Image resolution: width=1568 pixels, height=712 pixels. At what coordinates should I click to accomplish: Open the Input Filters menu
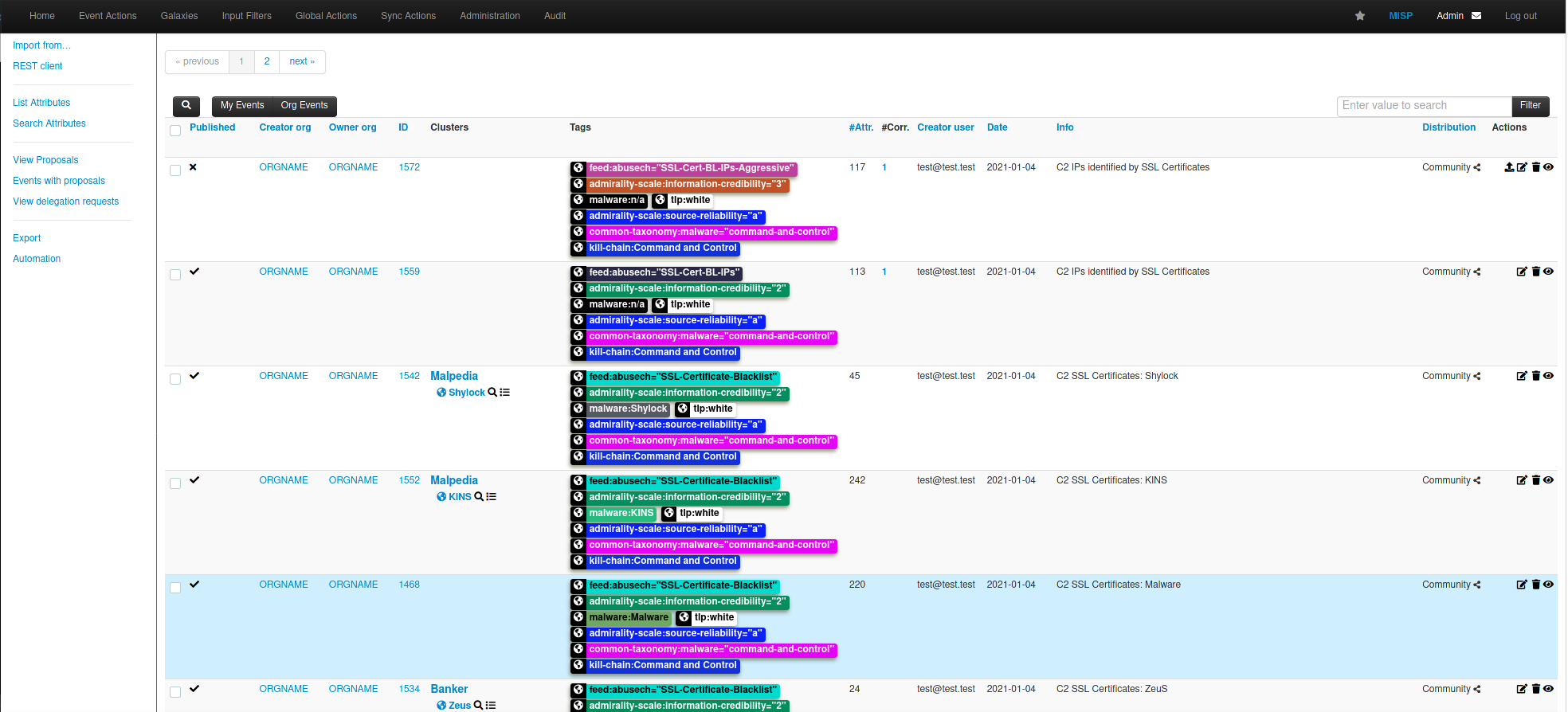click(x=247, y=16)
